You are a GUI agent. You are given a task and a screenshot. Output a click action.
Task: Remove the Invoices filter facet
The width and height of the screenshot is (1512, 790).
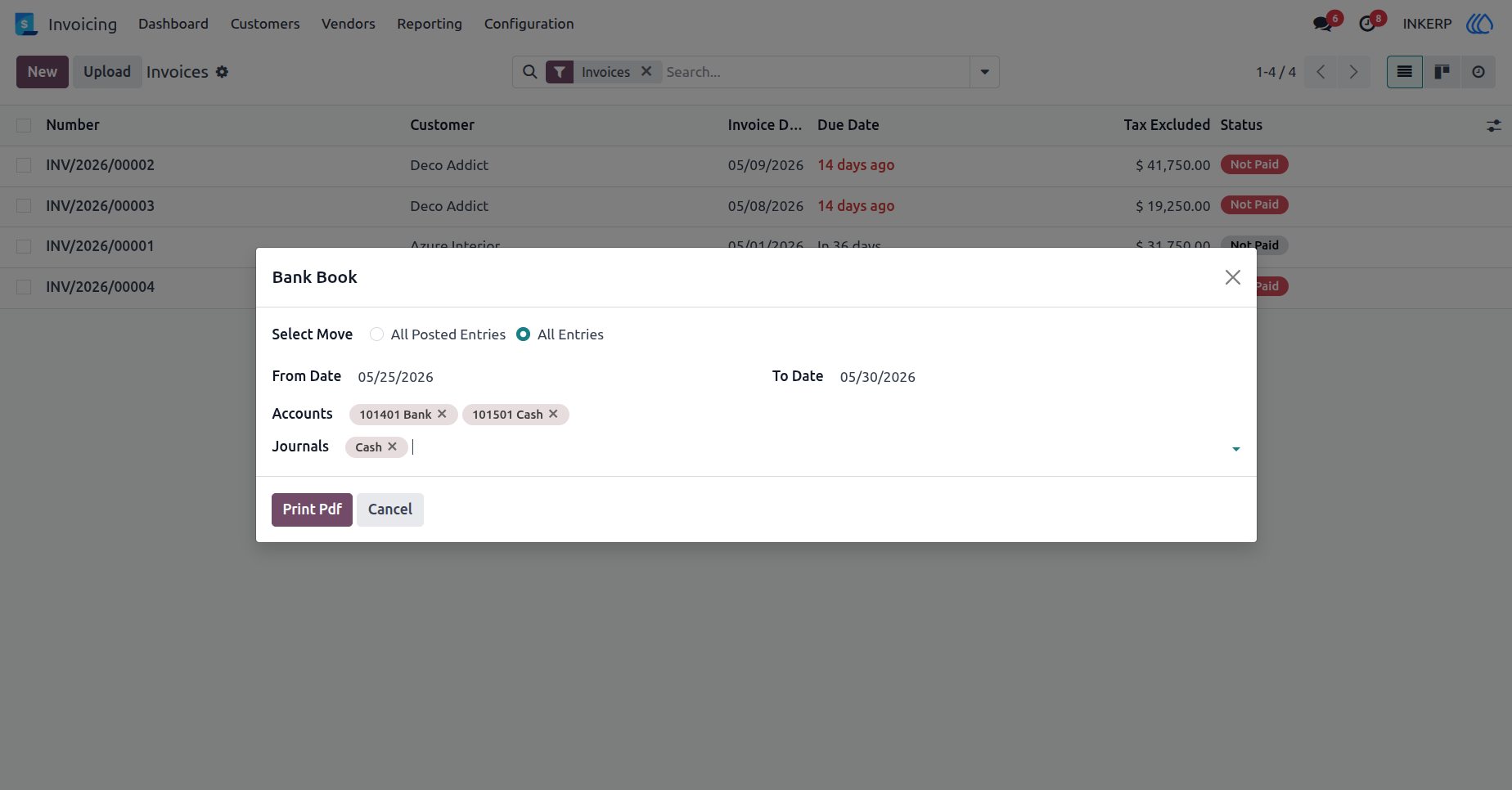pos(646,71)
